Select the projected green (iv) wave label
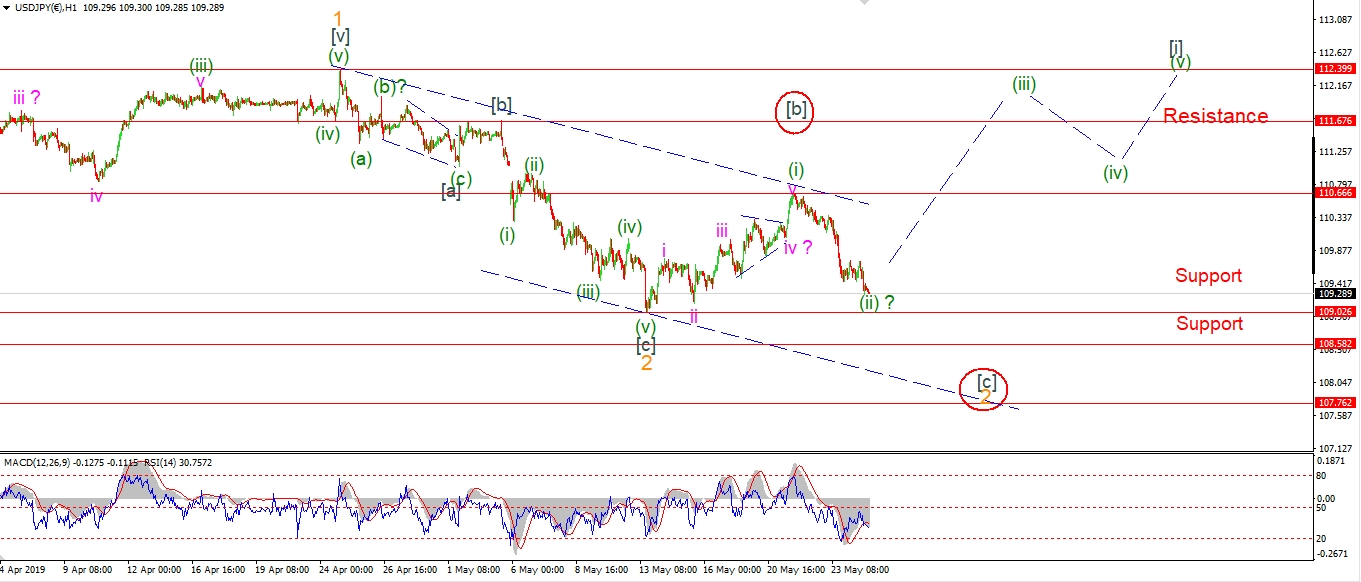 click(x=1115, y=172)
